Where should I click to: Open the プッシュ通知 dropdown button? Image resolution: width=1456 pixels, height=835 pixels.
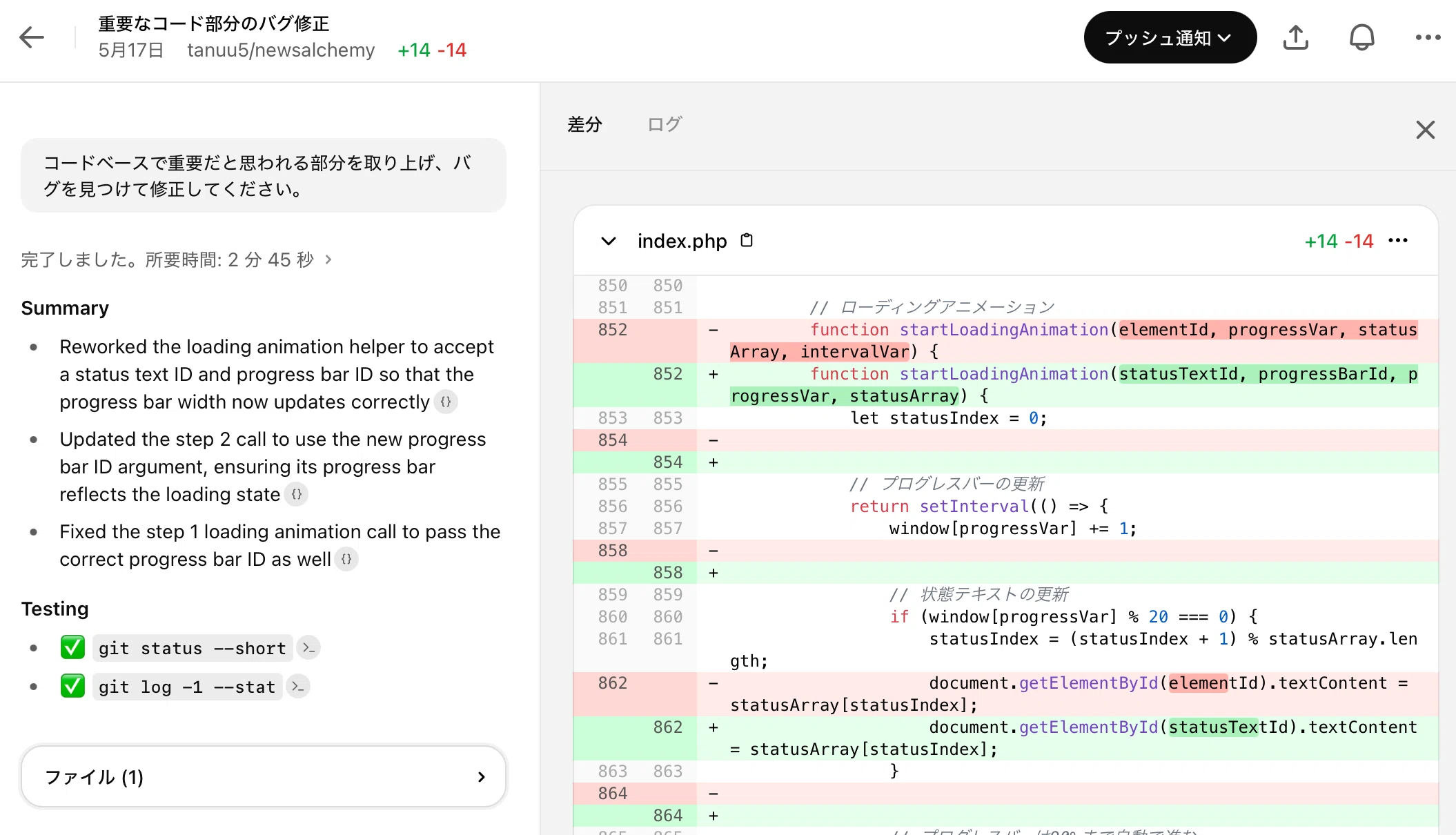click(1170, 37)
